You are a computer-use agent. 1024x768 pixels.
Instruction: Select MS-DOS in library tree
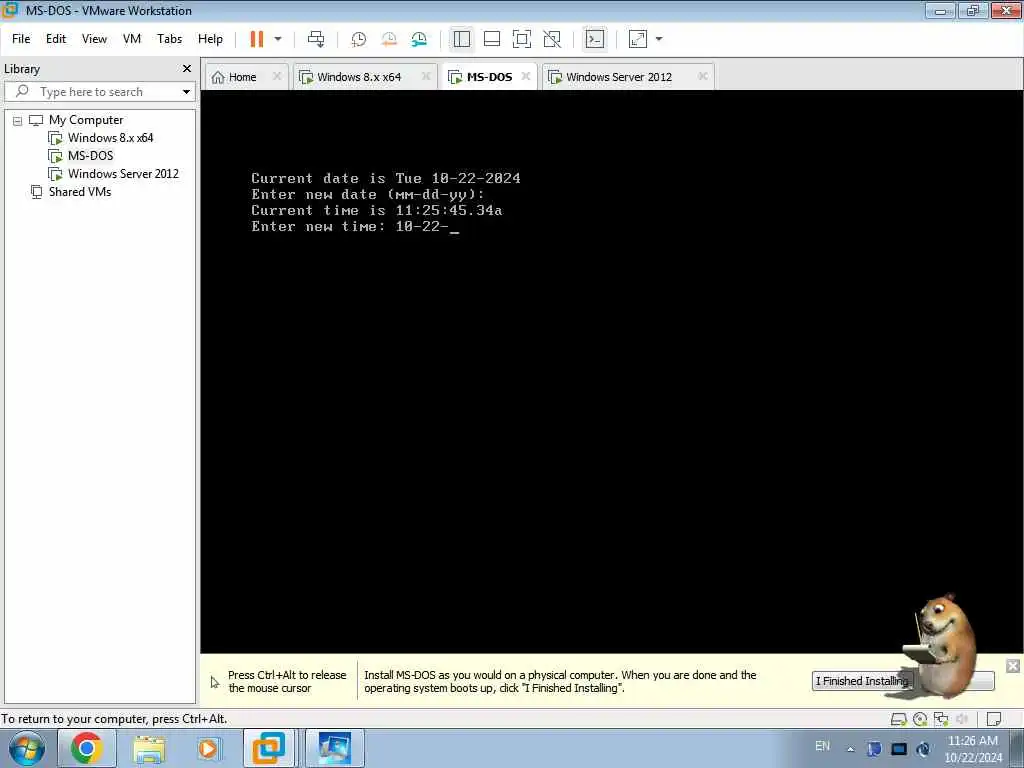[x=90, y=156]
